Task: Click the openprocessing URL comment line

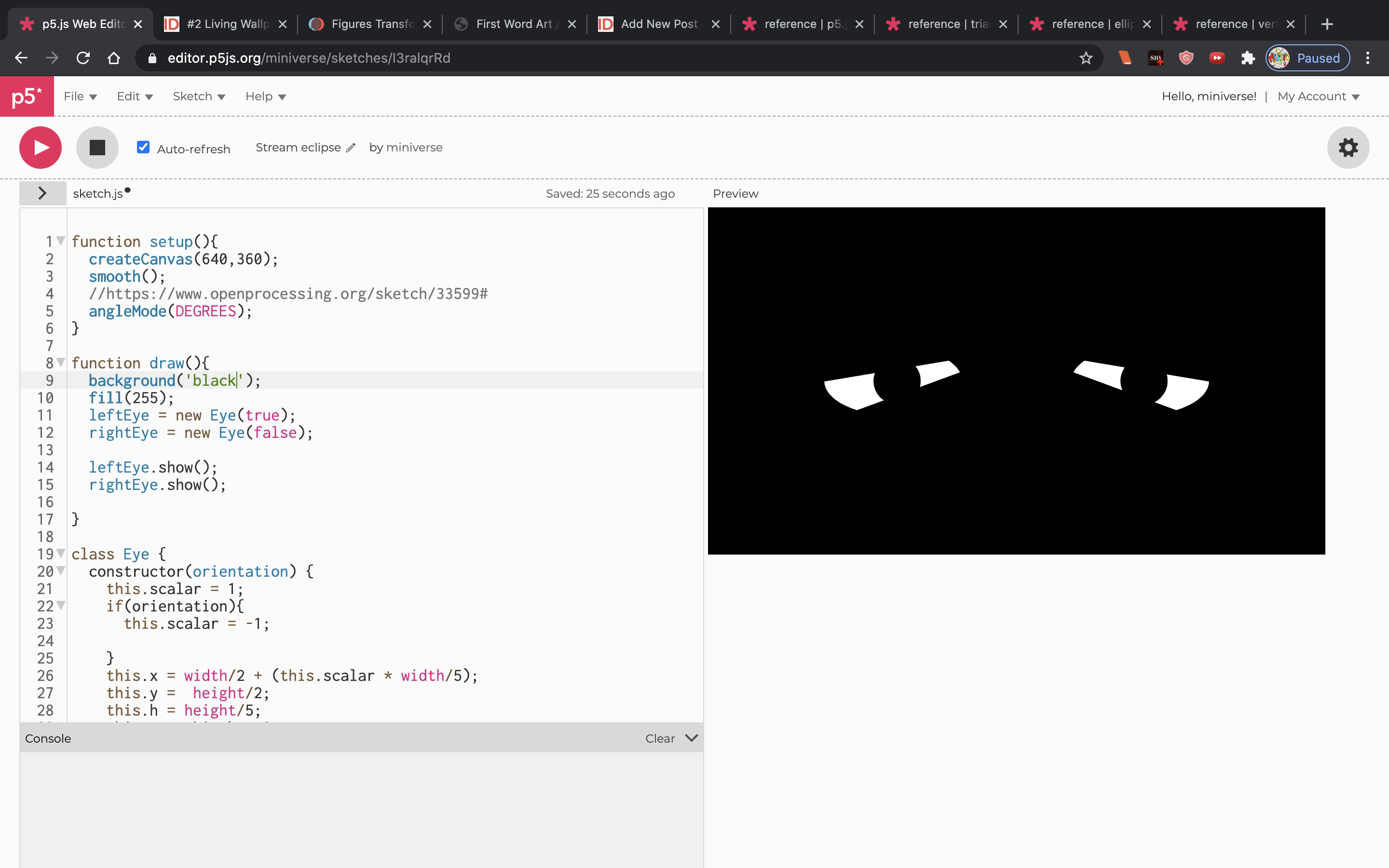Action: (288, 293)
